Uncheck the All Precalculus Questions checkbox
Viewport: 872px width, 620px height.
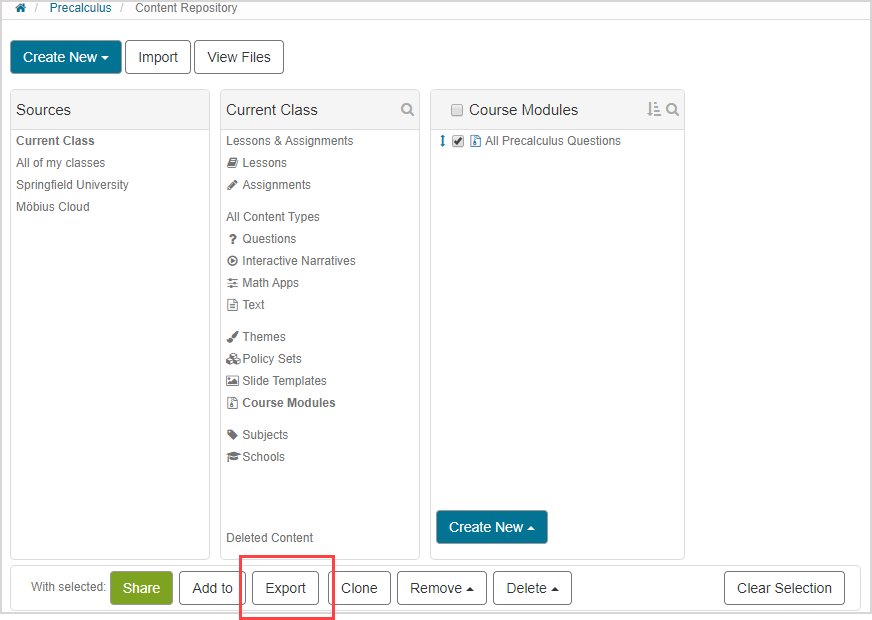(458, 141)
